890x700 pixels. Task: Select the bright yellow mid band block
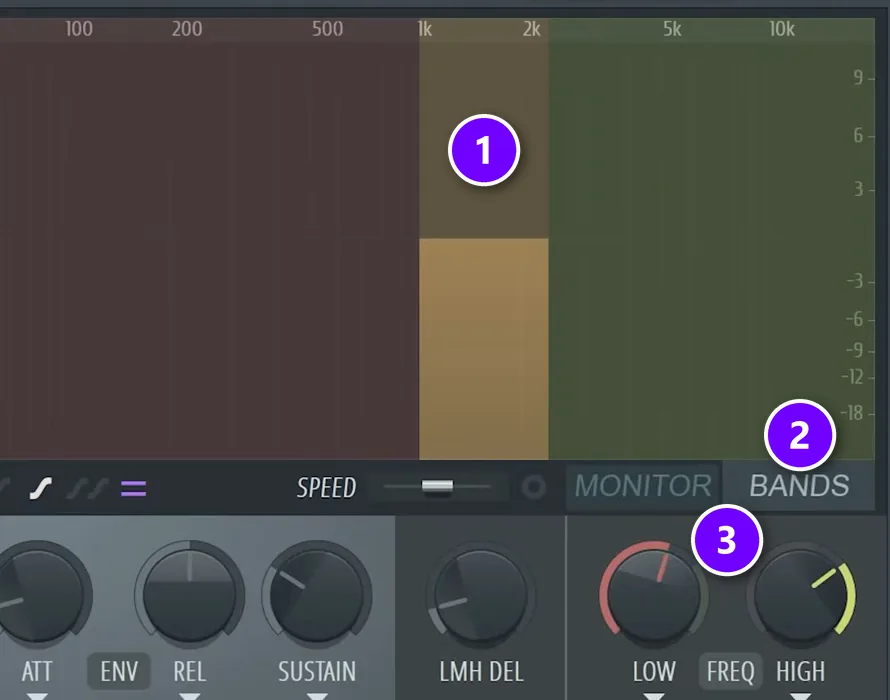click(x=484, y=349)
